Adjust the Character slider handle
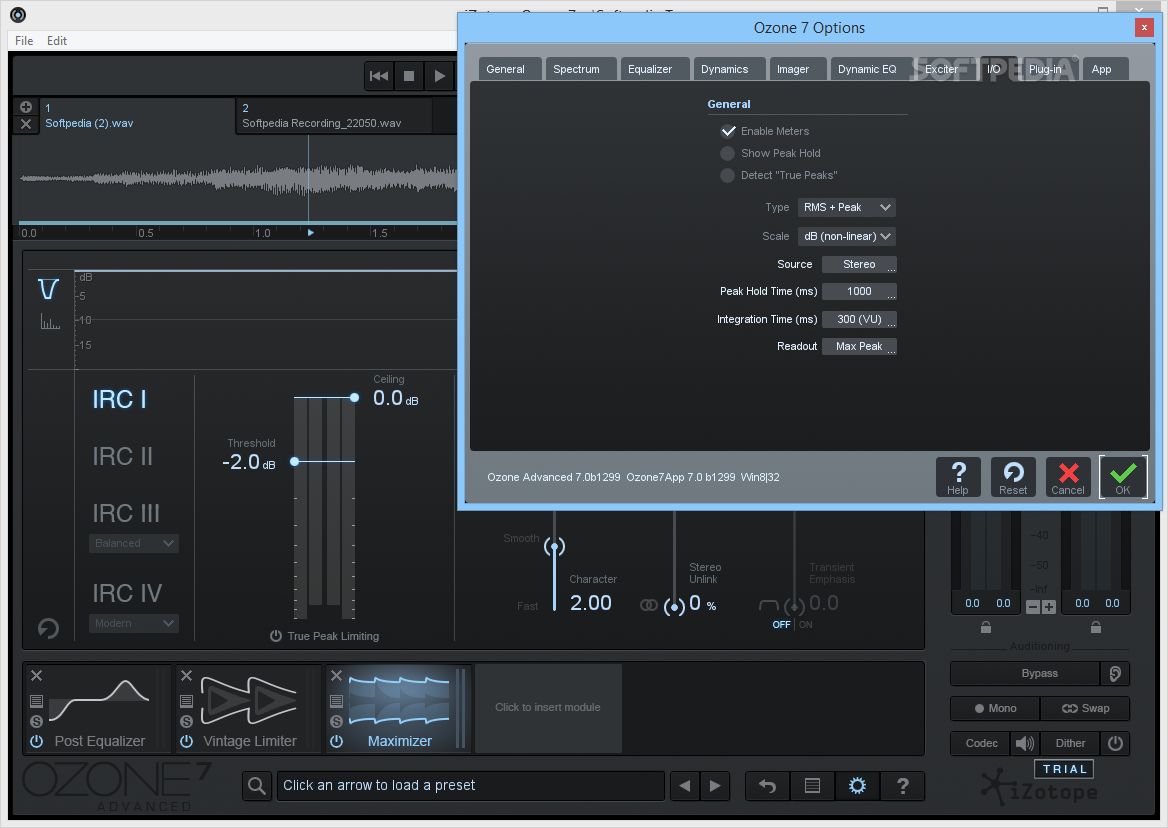The height and width of the screenshot is (828, 1168). pyautogui.click(x=554, y=547)
